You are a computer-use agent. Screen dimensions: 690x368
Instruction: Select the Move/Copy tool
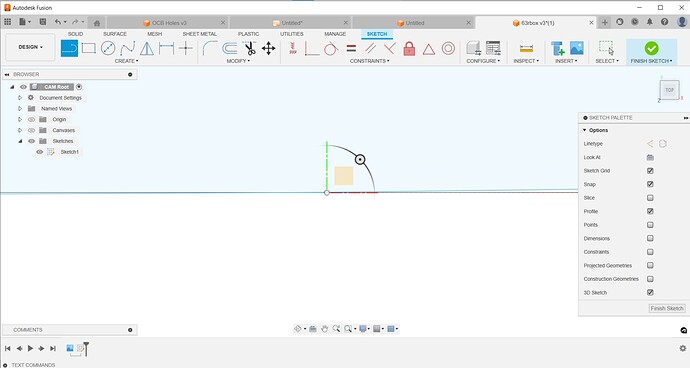[268, 48]
